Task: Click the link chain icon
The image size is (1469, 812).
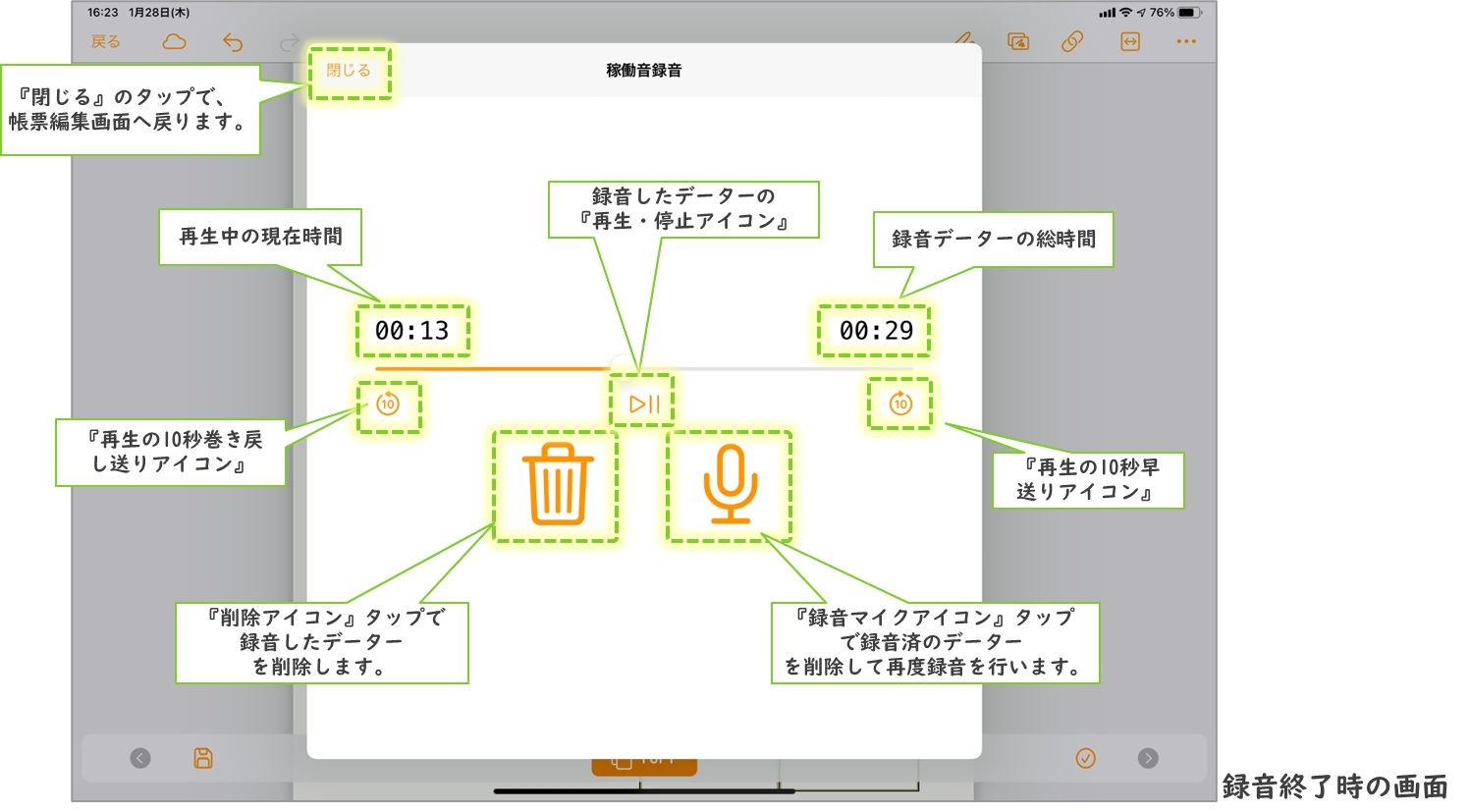Action: (x=1072, y=41)
